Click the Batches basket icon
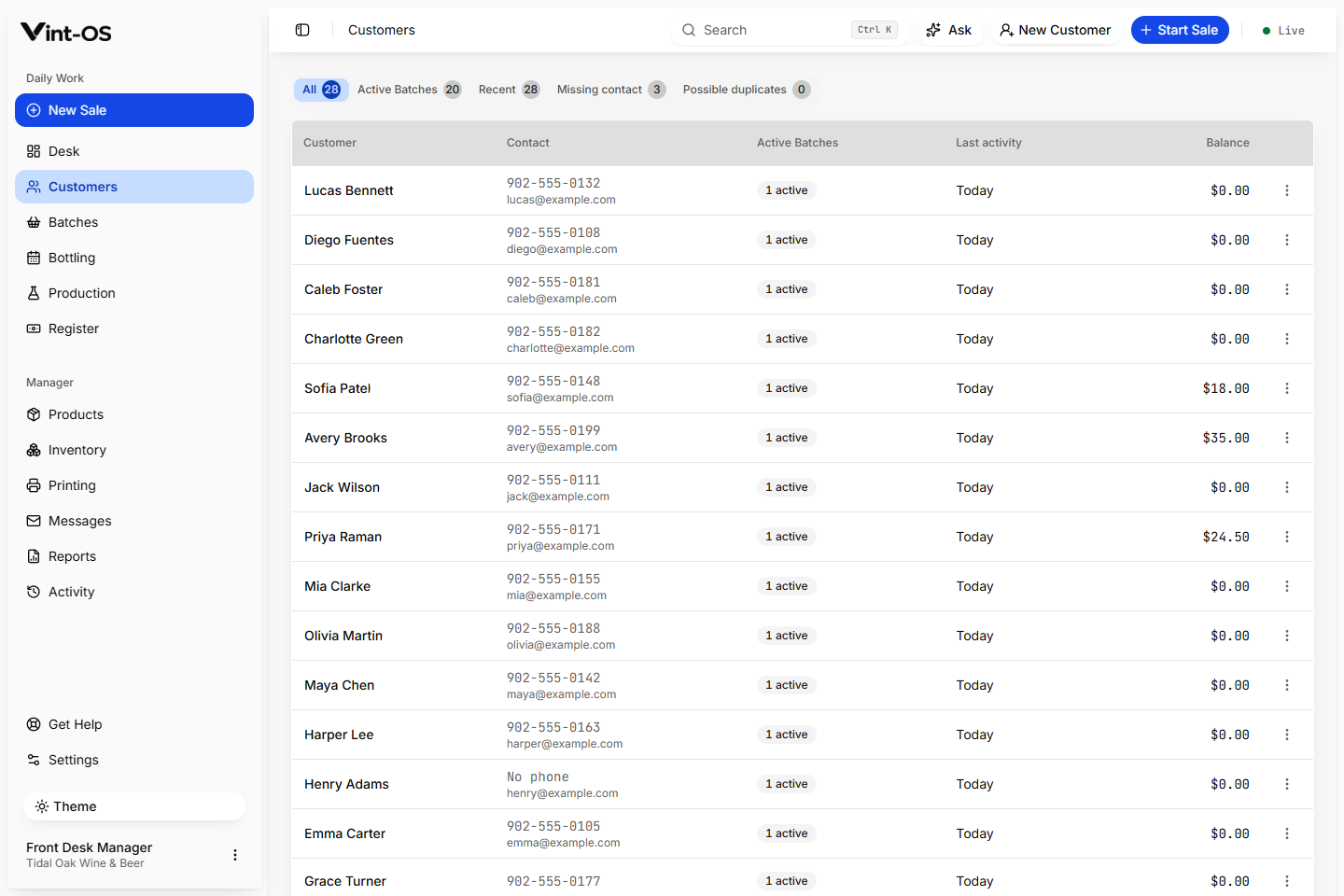 [34, 222]
